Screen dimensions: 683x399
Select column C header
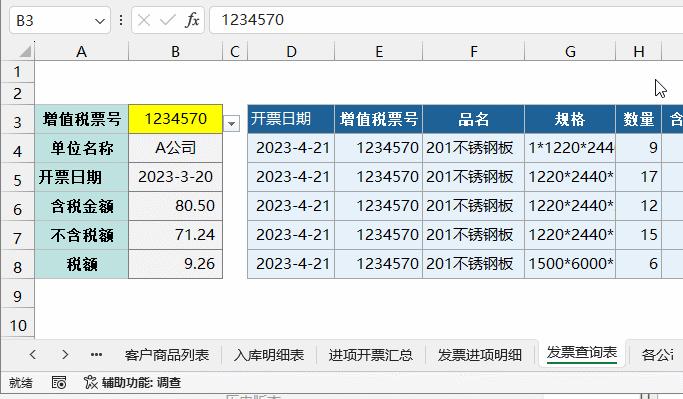[235, 52]
